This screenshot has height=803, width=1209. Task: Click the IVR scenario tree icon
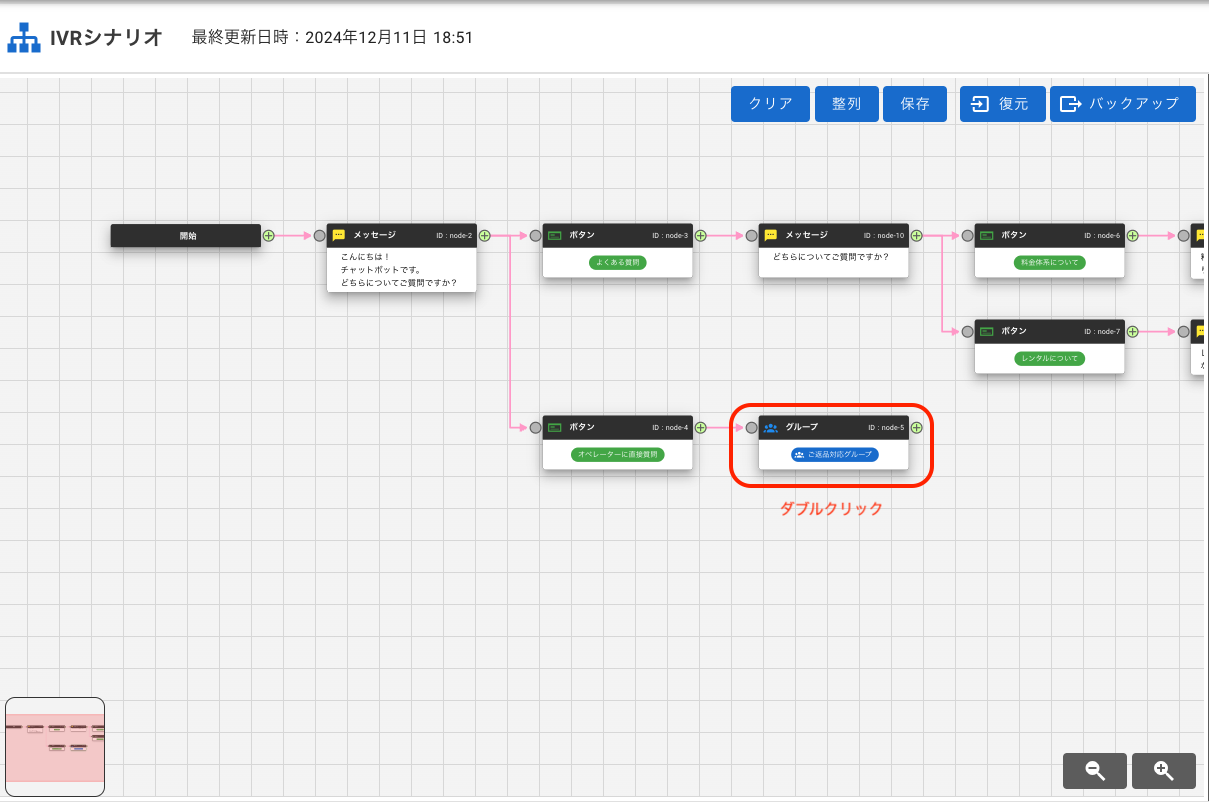pos(24,38)
